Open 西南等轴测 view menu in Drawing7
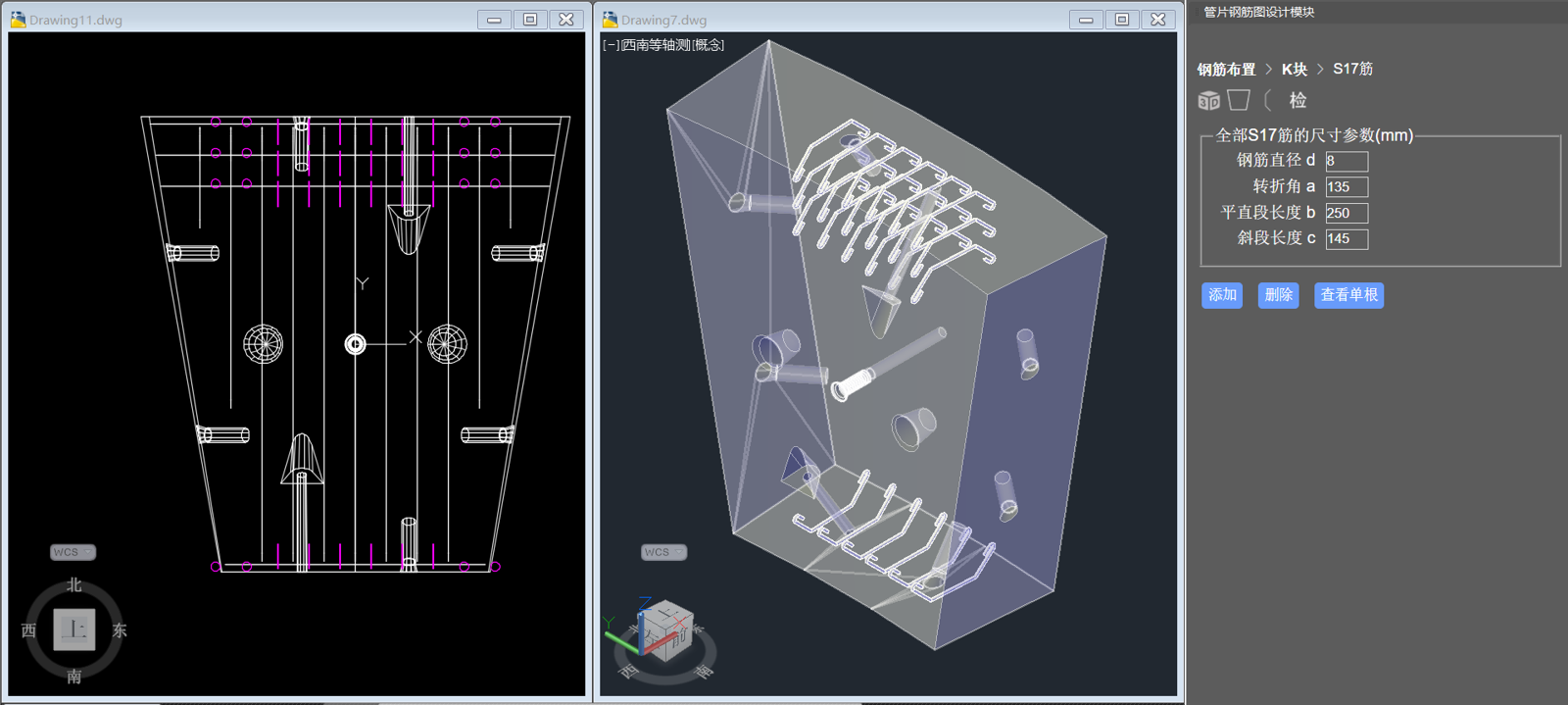Viewport: 1568px width, 705px height. 656,45
